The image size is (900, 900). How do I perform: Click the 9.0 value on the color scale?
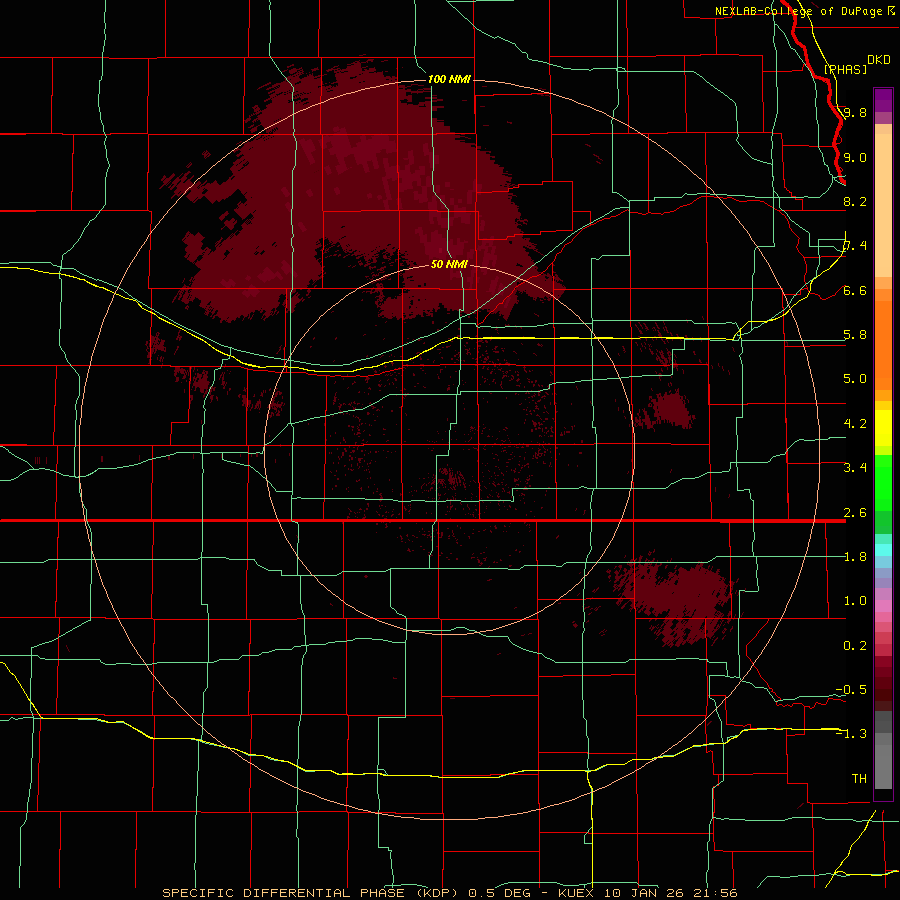855,157
